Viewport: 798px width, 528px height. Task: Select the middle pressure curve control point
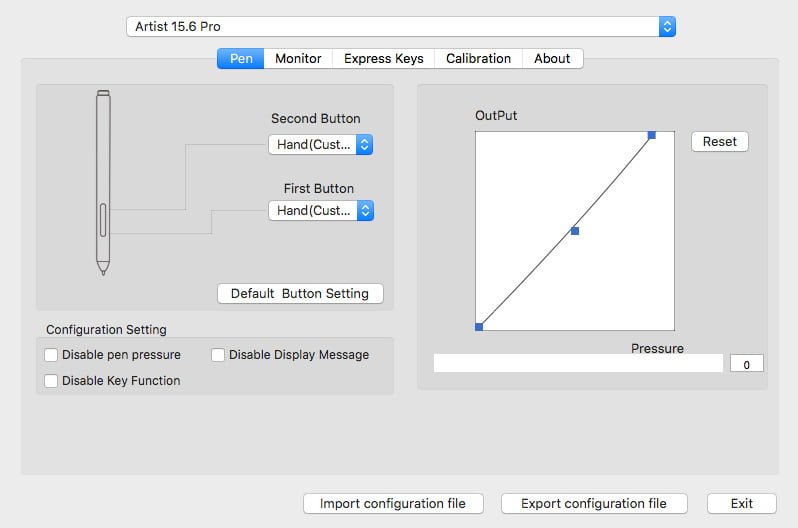[x=575, y=231]
